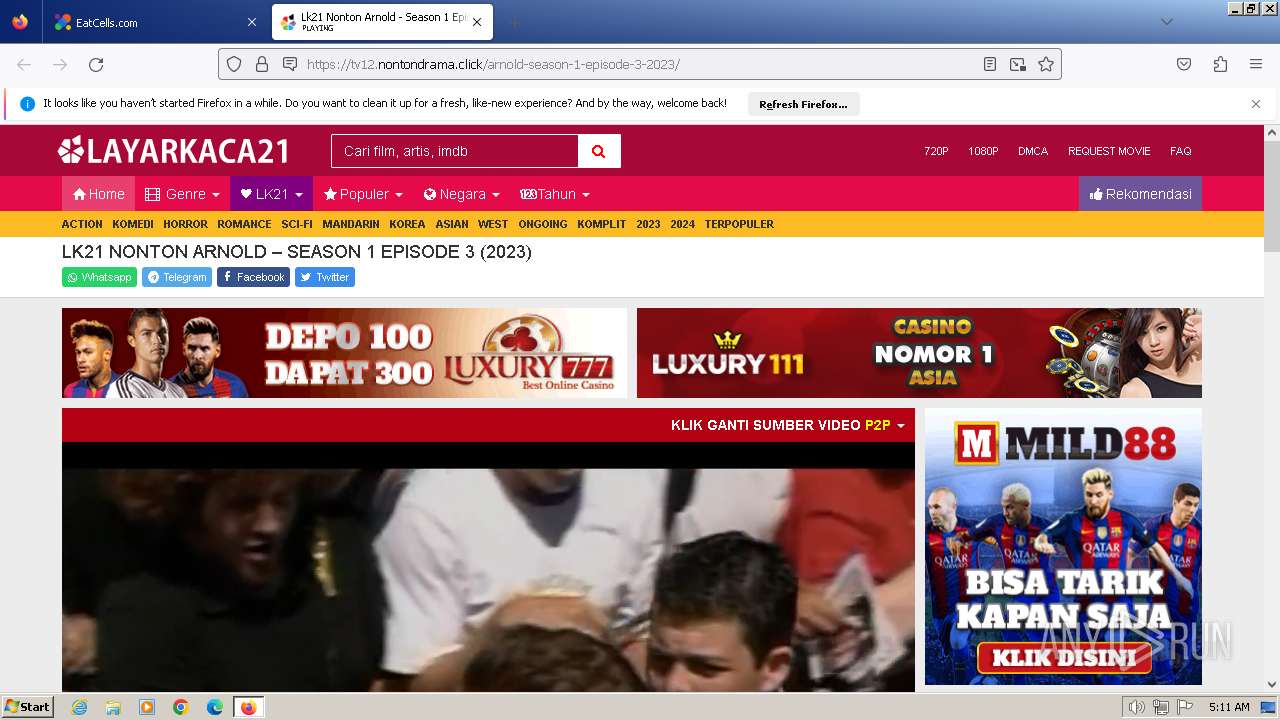This screenshot has width=1280, height=720.
Task: Select ONGOING category
Action: coord(543,224)
